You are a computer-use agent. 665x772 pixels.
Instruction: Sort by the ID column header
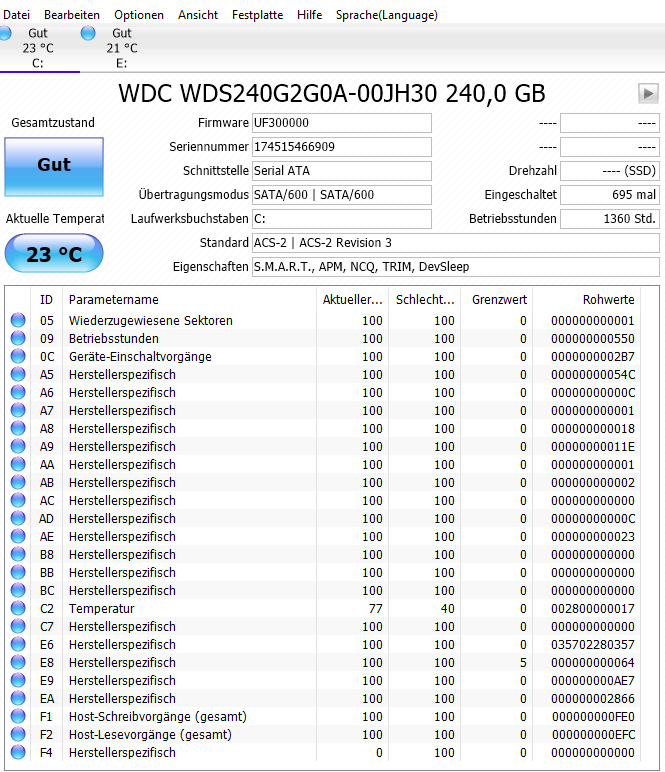click(x=47, y=299)
